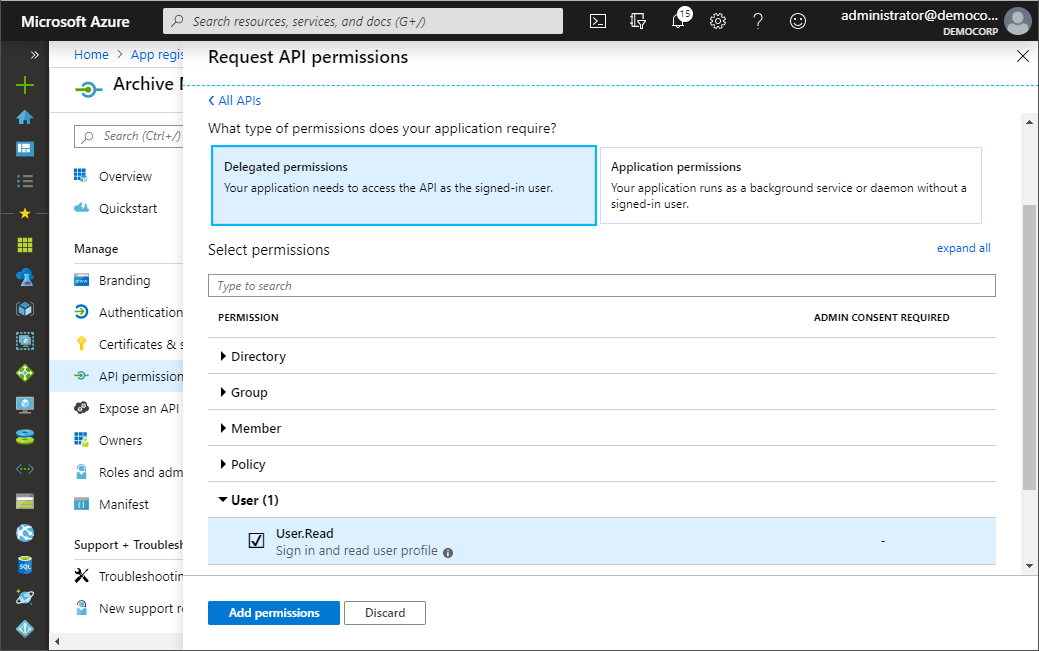The height and width of the screenshot is (651, 1039).
Task: Open the feedback smiley icon
Action: [798, 21]
